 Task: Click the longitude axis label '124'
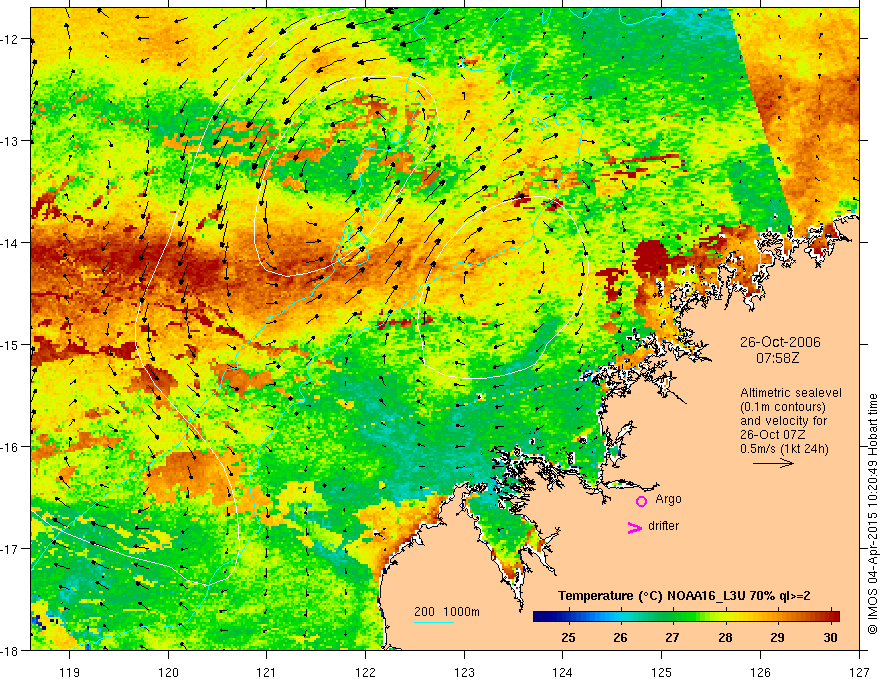[x=563, y=672]
